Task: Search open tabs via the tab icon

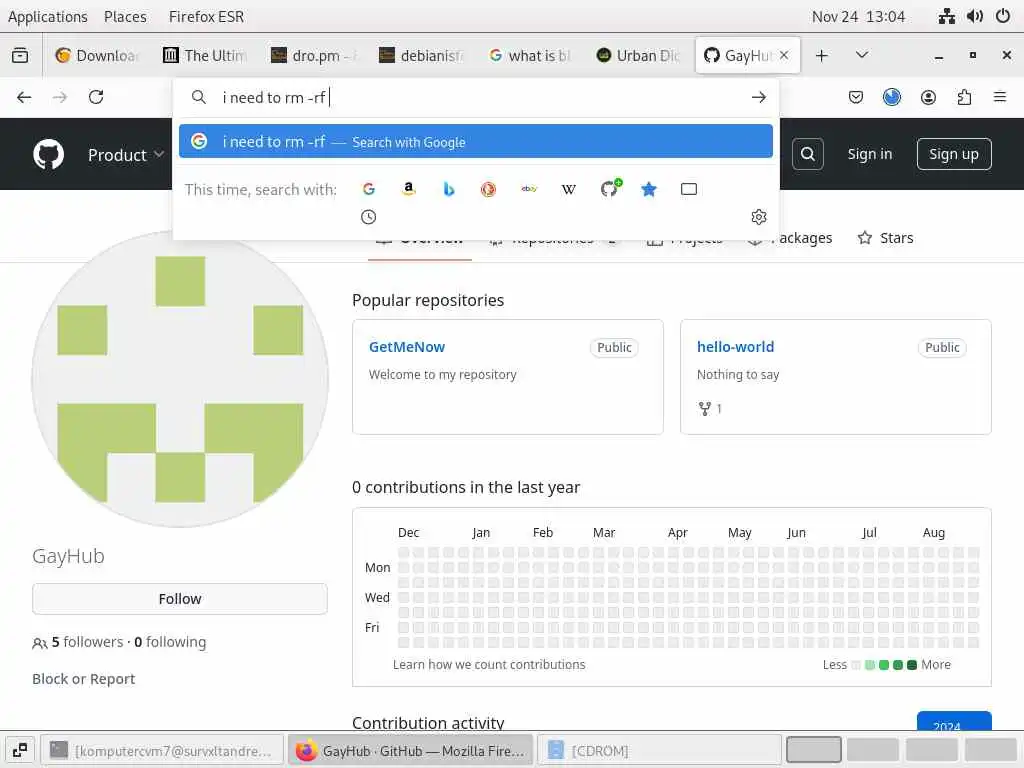Action: click(689, 189)
